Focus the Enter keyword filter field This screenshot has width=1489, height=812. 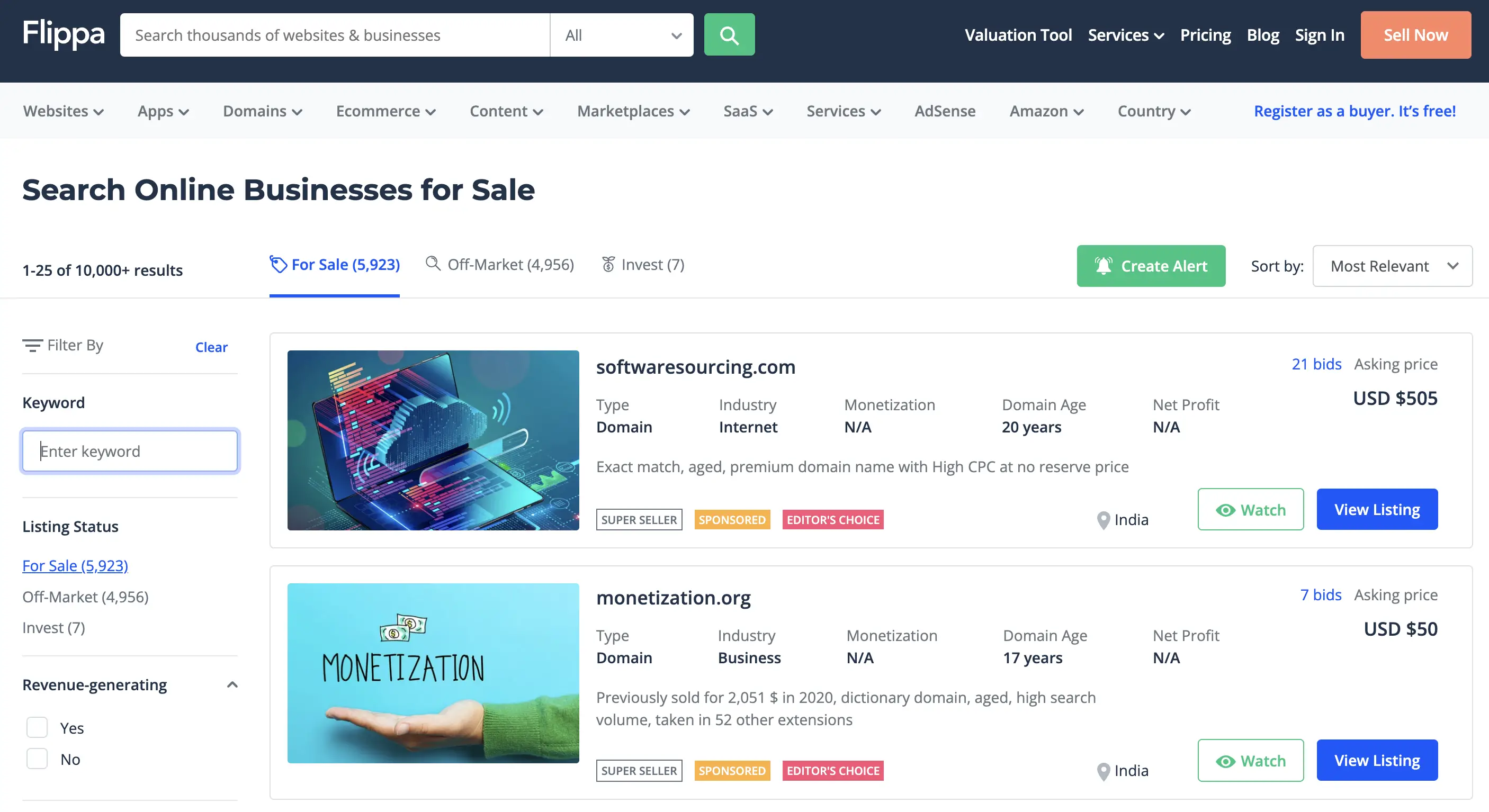(130, 451)
